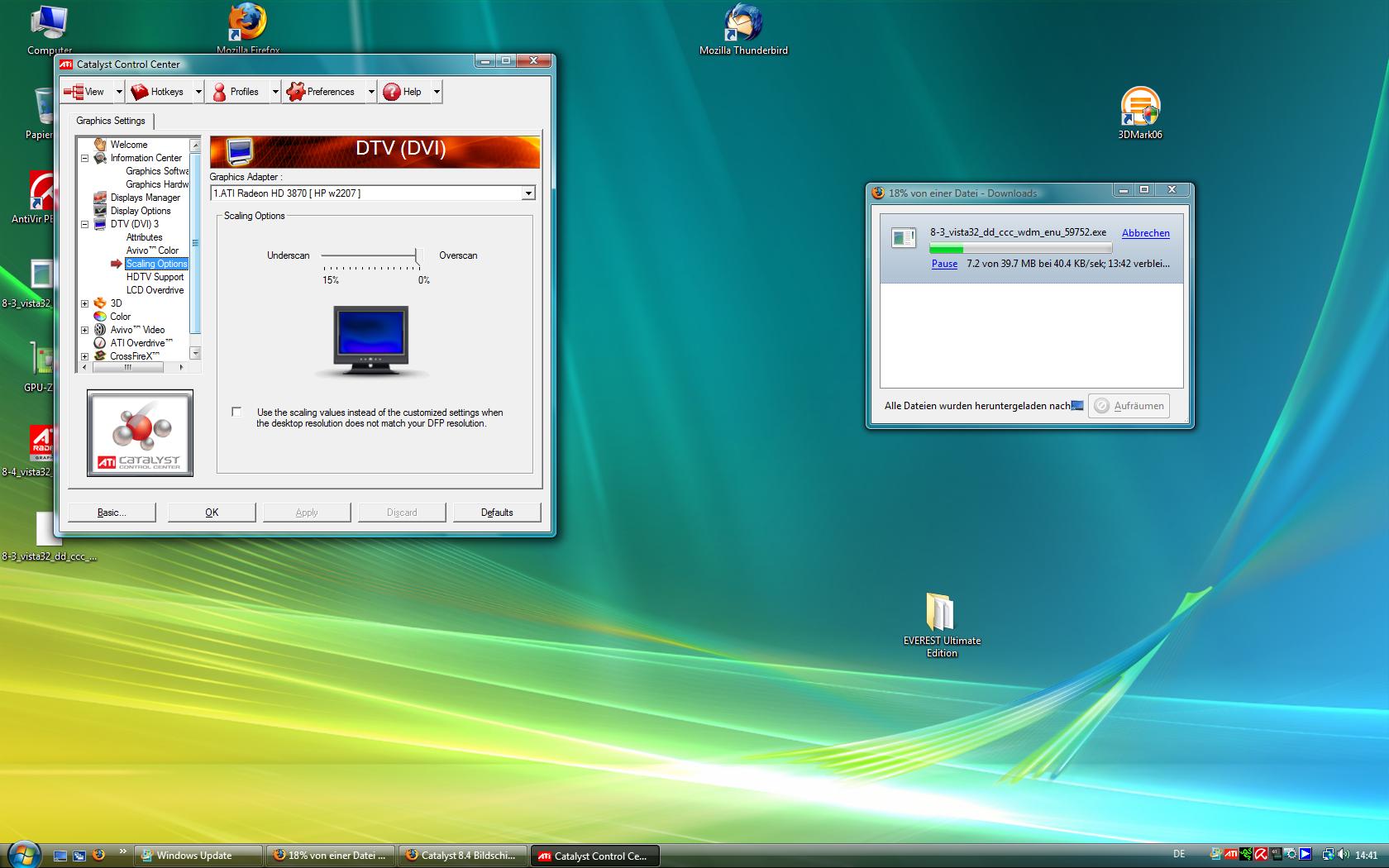Launch Firefox from the quick launch bar
The width and height of the screenshot is (1389, 868).
click(x=98, y=855)
